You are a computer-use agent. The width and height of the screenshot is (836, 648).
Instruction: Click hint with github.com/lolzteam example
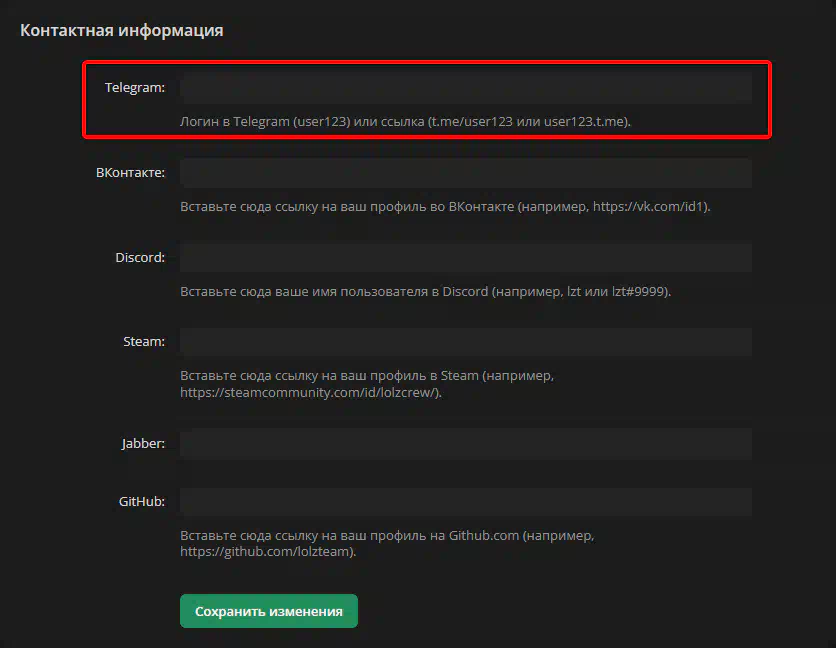pos(387,543)
